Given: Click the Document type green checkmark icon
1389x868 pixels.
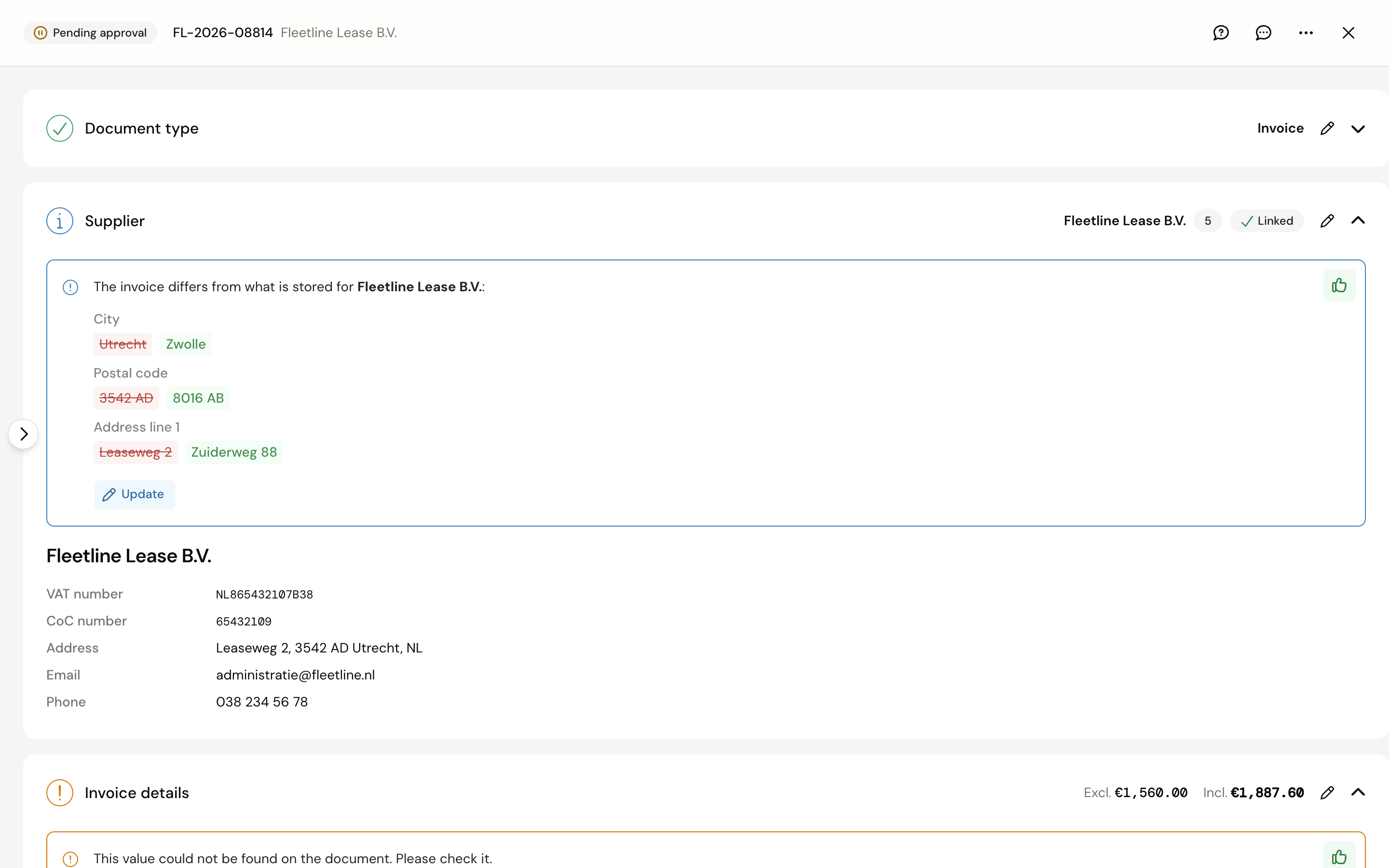Looking at the screenshot, I should point(60,128).
